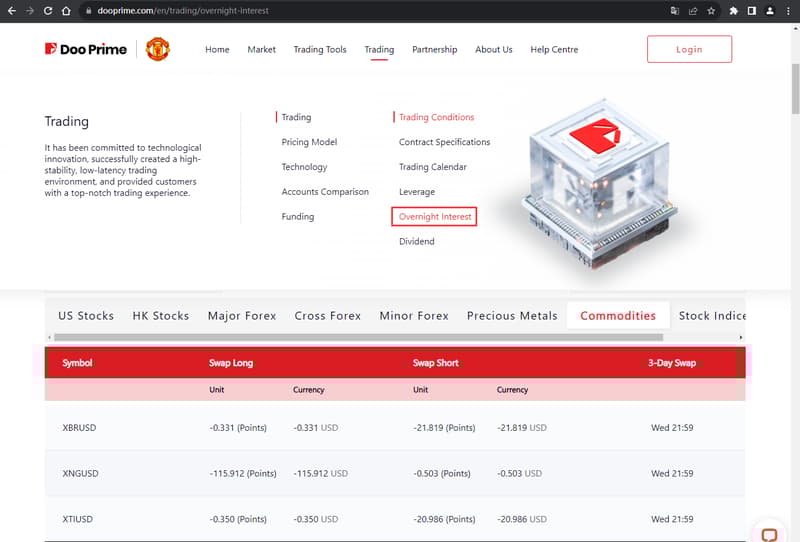Open the US Stocks tab
The width and height of the screenshot is (800, 542).
[86, 315]
